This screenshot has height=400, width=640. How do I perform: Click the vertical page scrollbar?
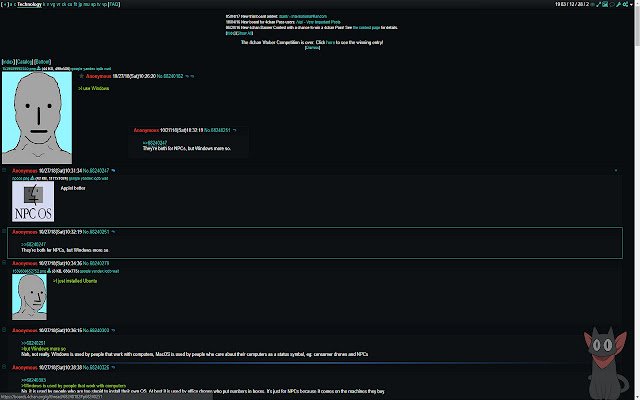(637, 200)
